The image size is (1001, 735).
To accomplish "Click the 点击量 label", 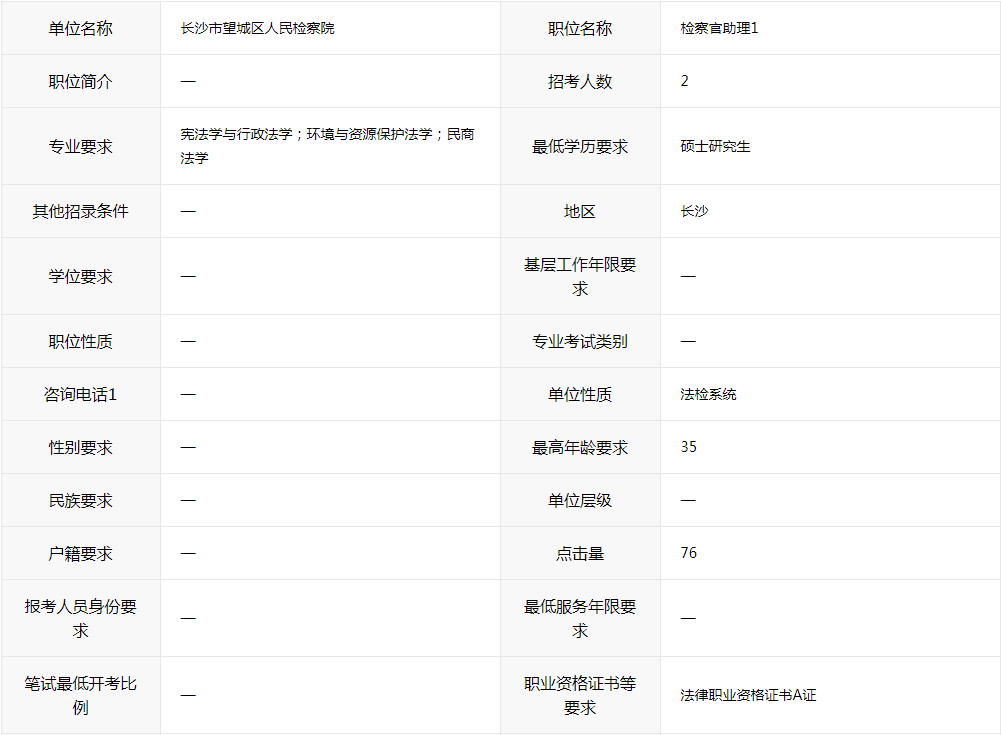I will (x=580, y=554).
